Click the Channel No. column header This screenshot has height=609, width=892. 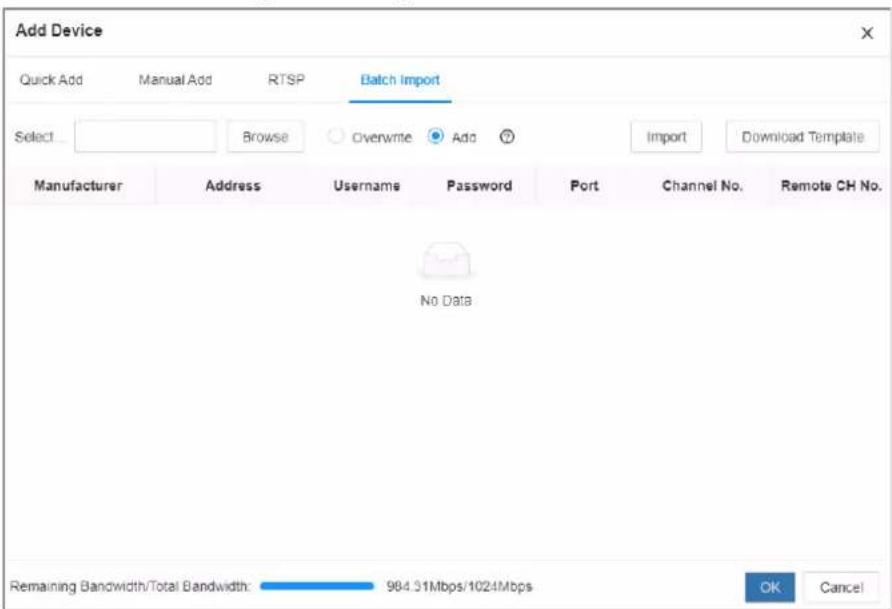703,186
